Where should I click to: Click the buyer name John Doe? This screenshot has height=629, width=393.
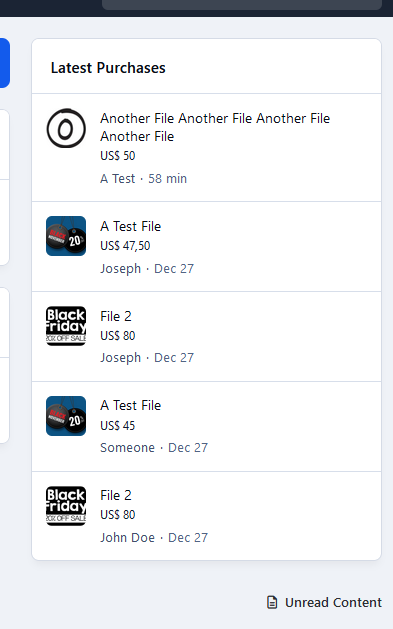coord(127,537)
